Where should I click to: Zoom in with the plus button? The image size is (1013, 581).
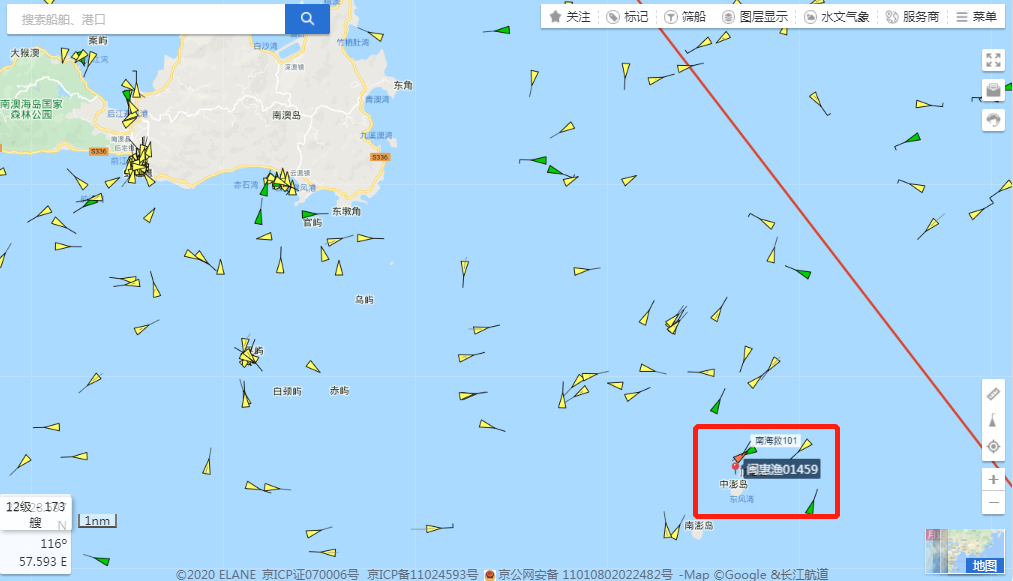click(x=993, y=480)
